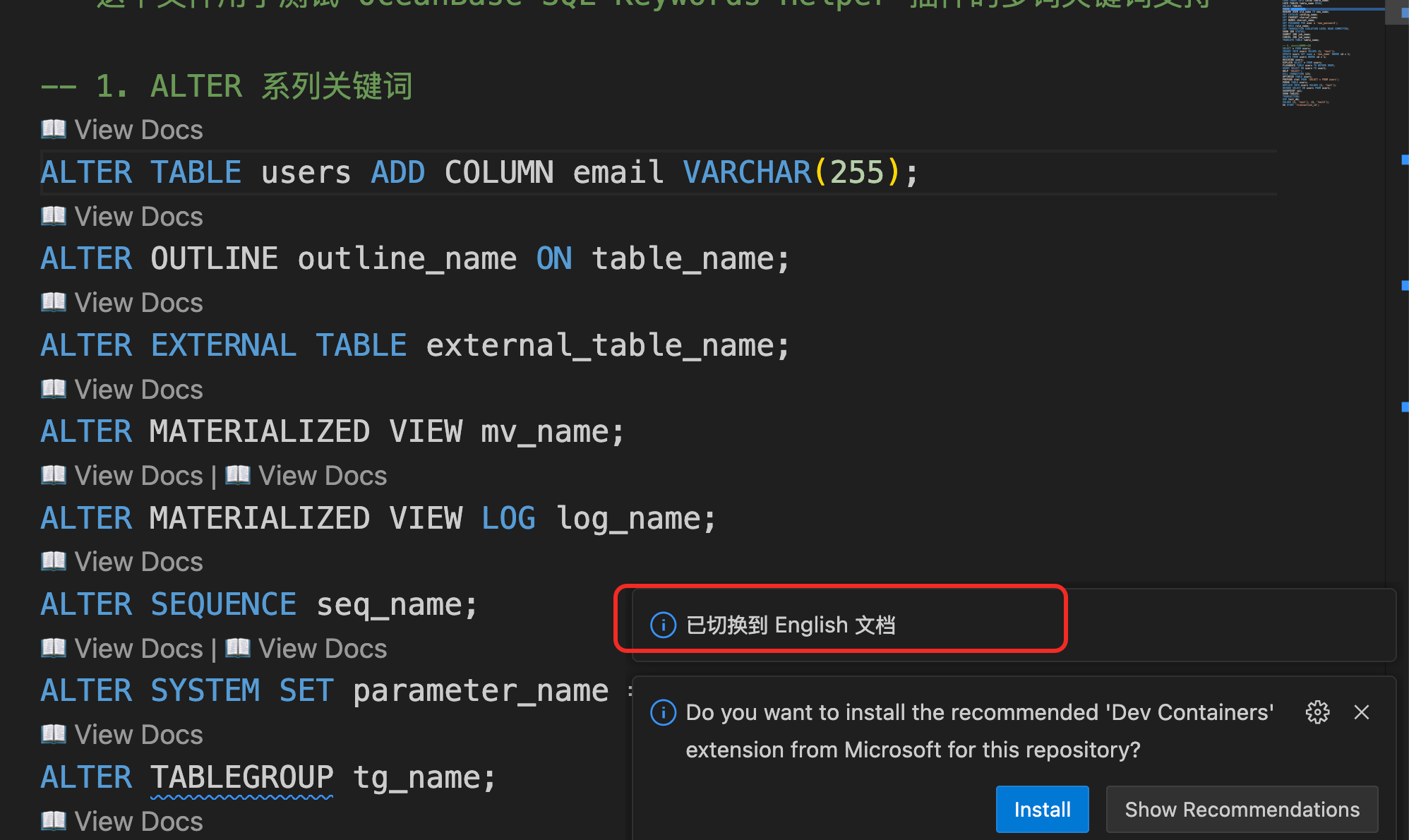Click Show Recommendations button
1409x840 pixels.
1242,809
